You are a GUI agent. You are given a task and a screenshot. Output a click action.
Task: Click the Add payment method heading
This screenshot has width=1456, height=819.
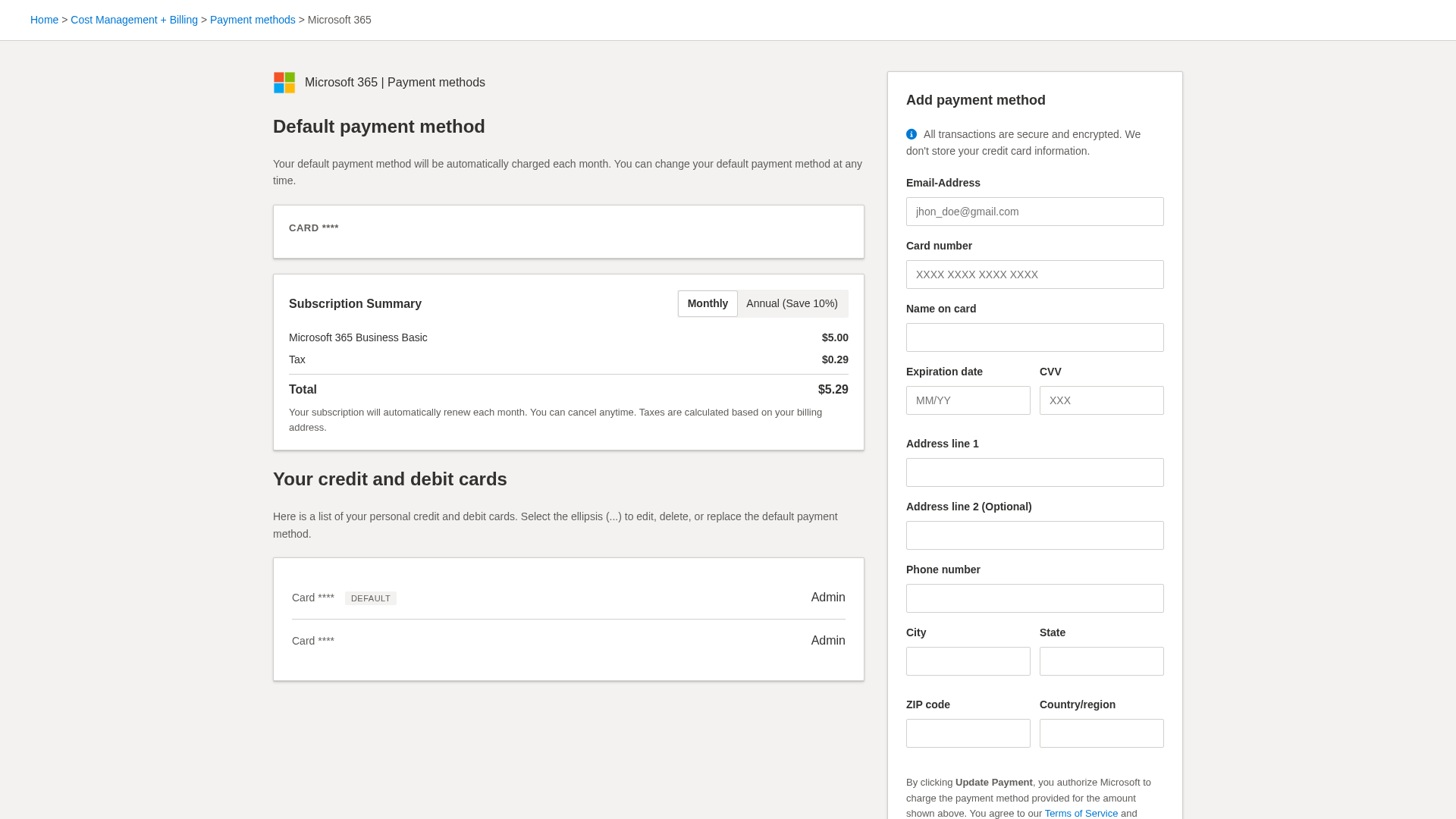click(975, 100)
